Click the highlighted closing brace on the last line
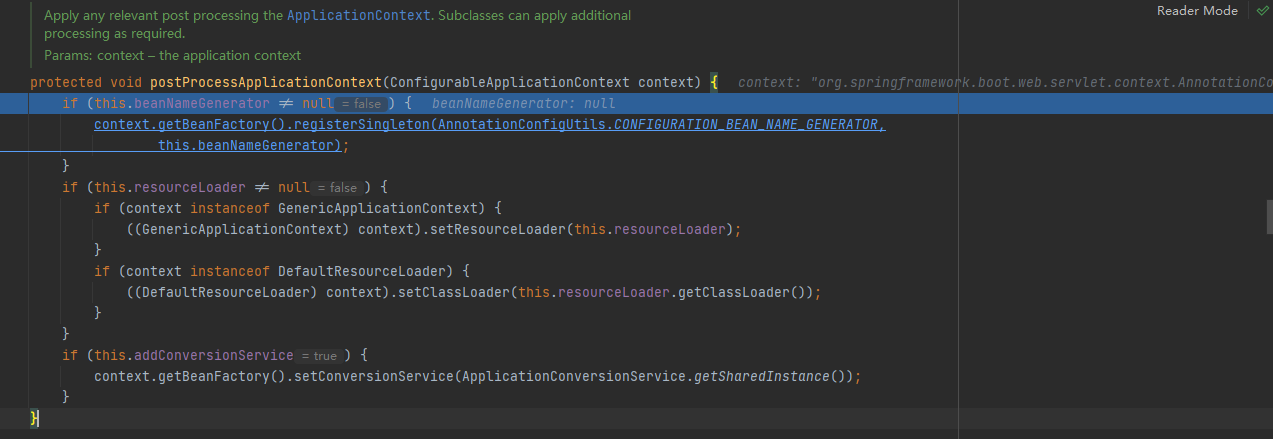The height and width of the screenshot is (439, 1273). pos(34,418)
